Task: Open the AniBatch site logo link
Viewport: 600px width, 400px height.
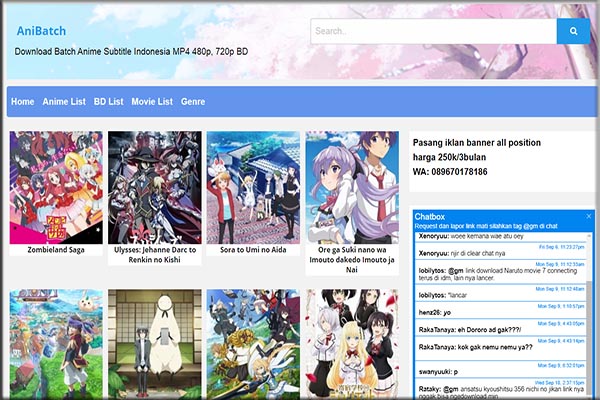Action: [x=41, y=31]
